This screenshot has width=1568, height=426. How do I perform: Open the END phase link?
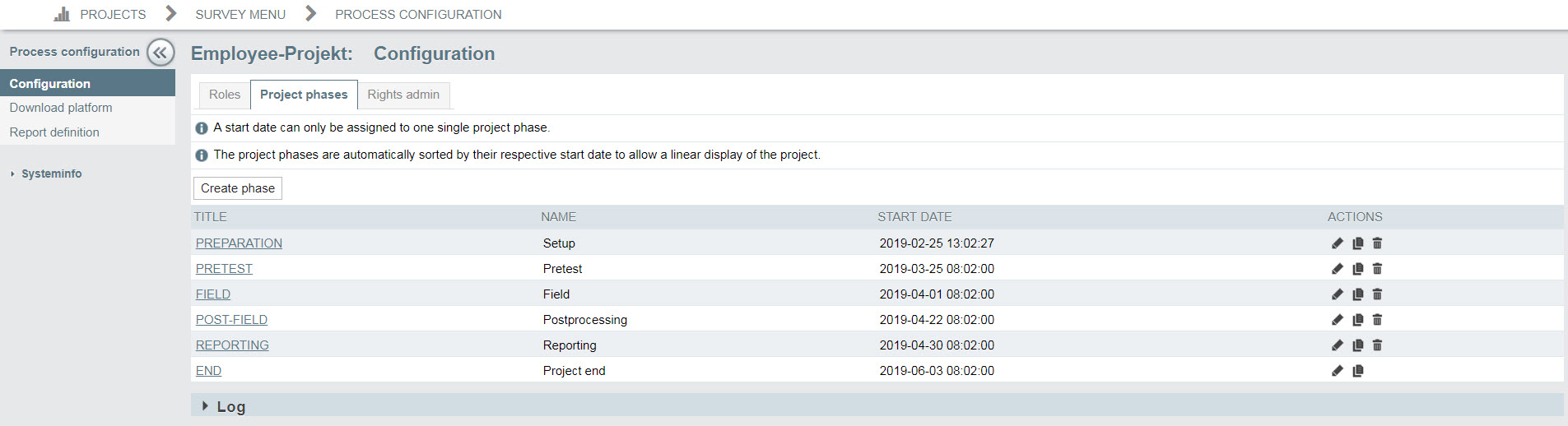pyautogui.click(x=208, y=371)
